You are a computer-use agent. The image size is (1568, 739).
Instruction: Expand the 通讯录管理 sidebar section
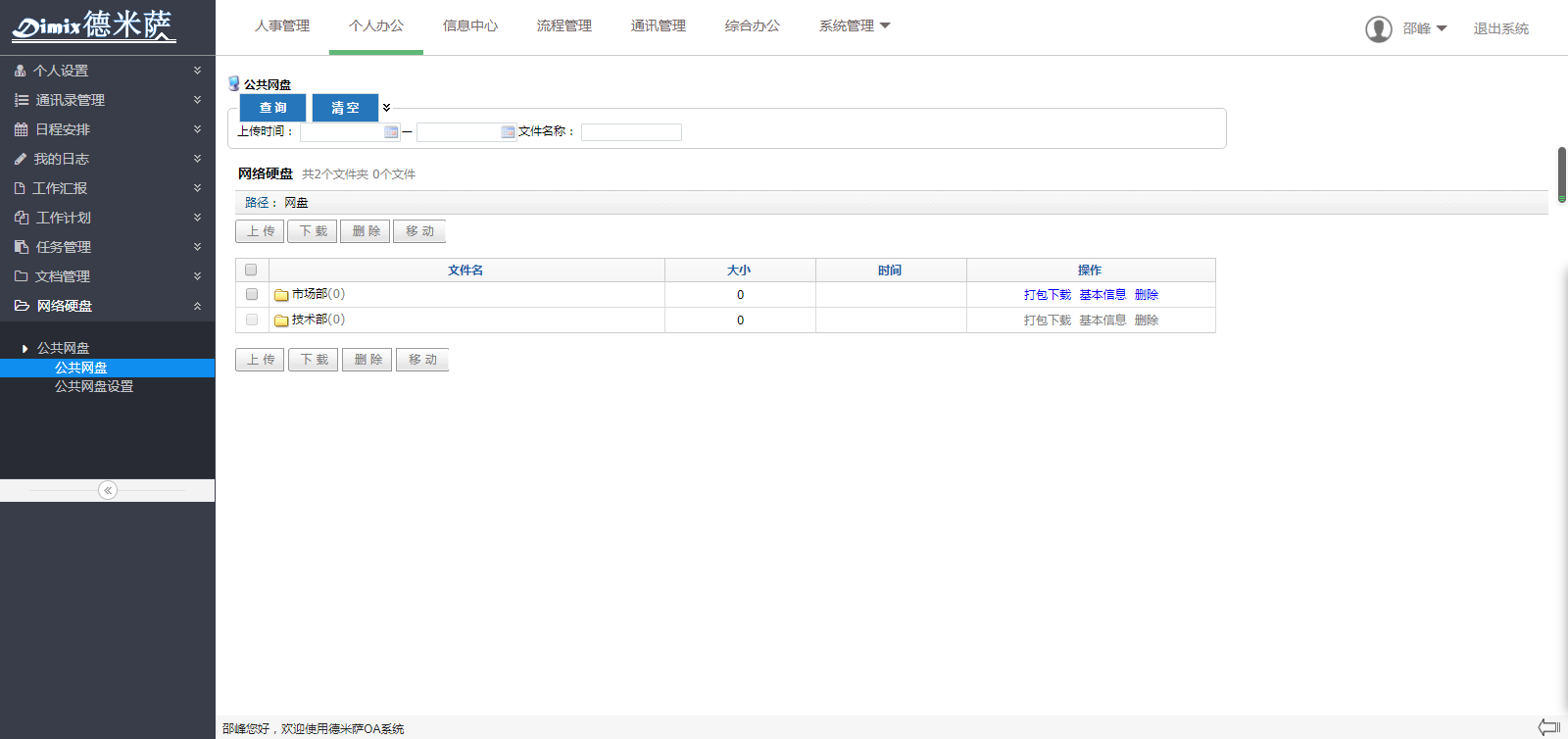tap(197, 100)
